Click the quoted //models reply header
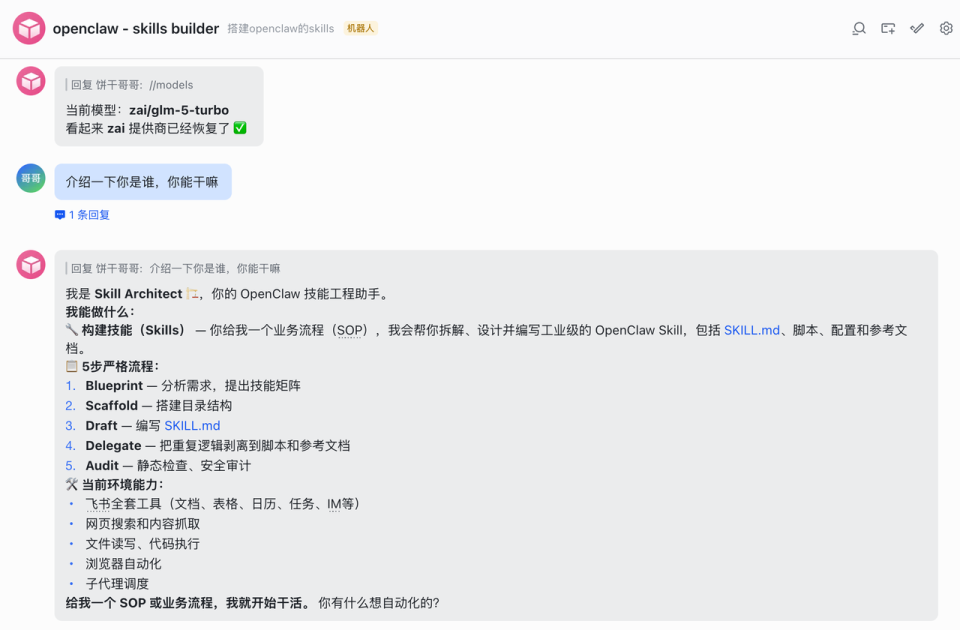The height and width of the screenshot is (630, 960). coord(132,85)
